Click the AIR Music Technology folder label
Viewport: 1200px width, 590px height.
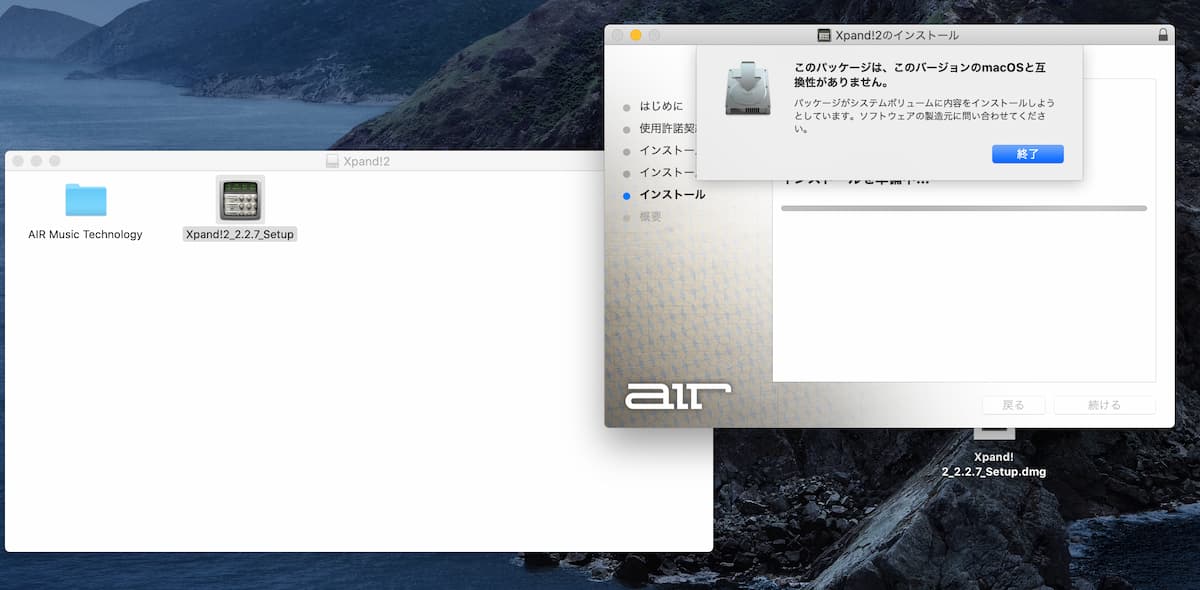tap(85, 235)
